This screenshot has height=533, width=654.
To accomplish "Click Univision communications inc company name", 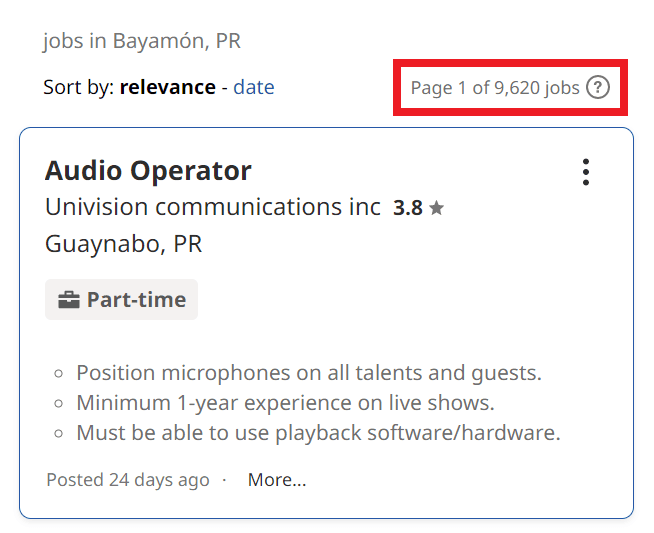I will pyautogui.click(x=213, y=207).
